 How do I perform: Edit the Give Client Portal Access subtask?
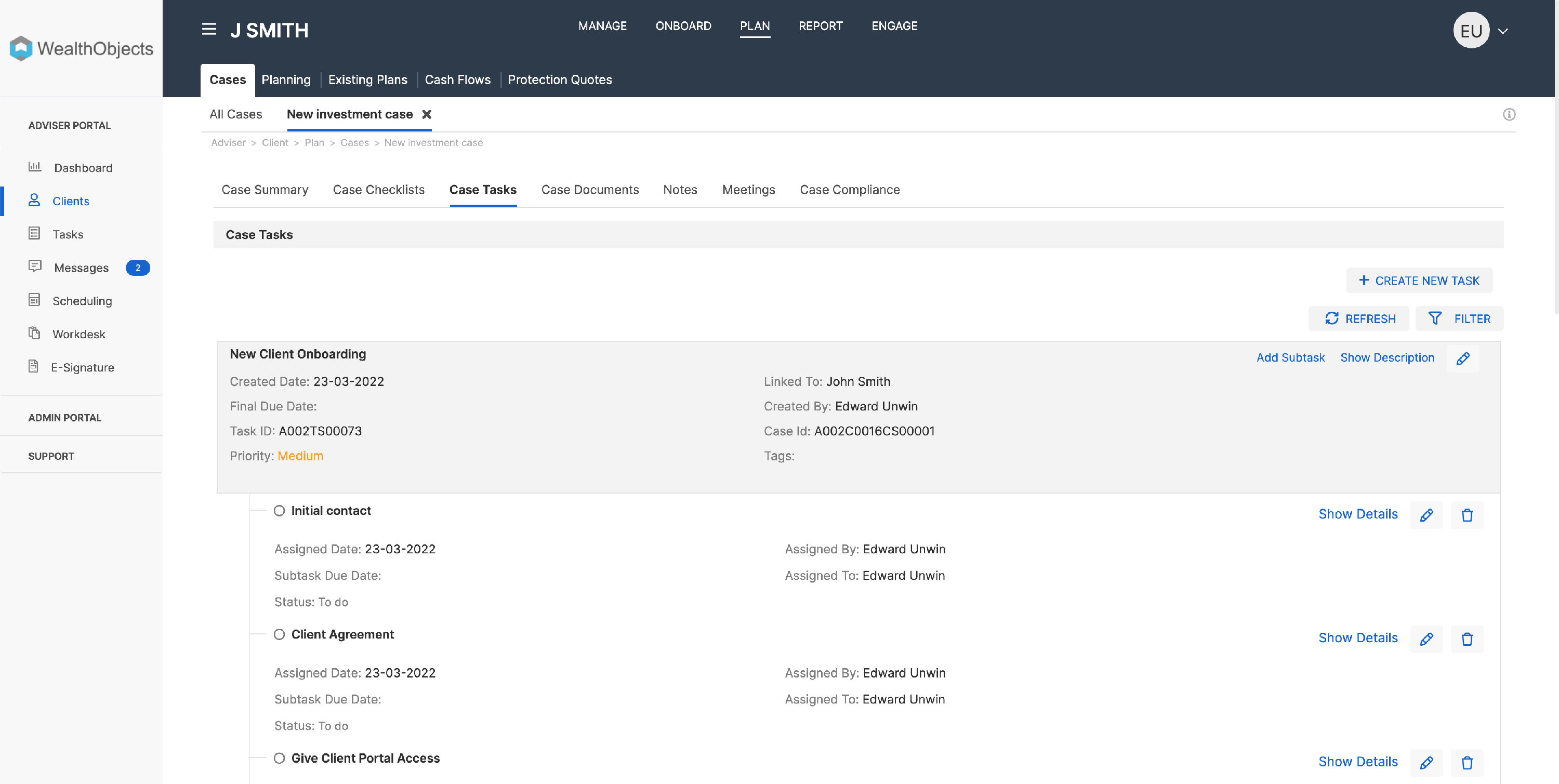pos(1426,763)
